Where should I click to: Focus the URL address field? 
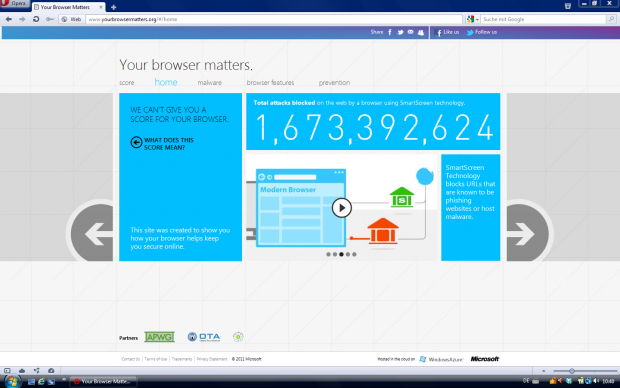[x=274, y=19]
